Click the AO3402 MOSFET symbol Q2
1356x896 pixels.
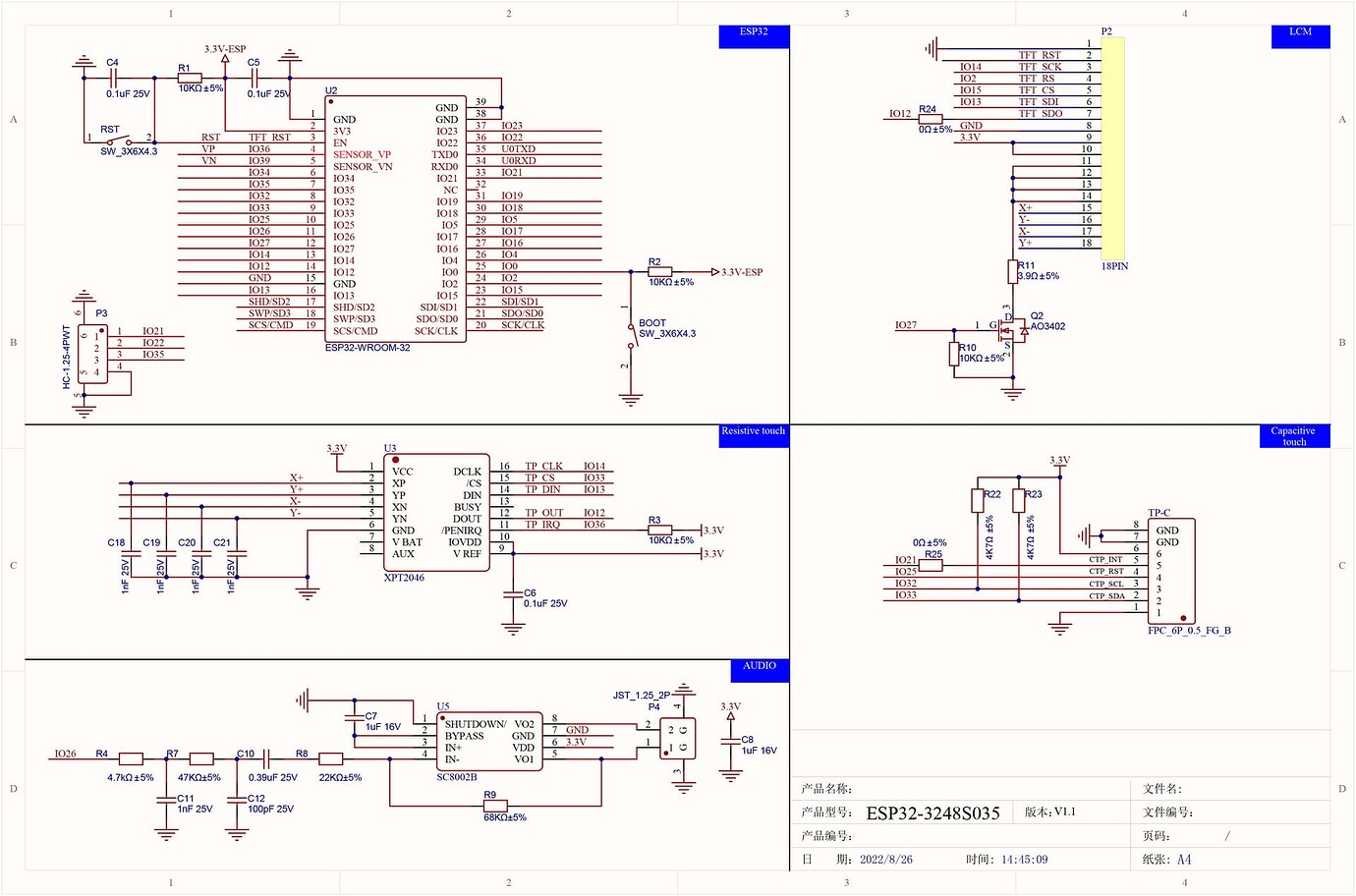[x=1012, y=331]
